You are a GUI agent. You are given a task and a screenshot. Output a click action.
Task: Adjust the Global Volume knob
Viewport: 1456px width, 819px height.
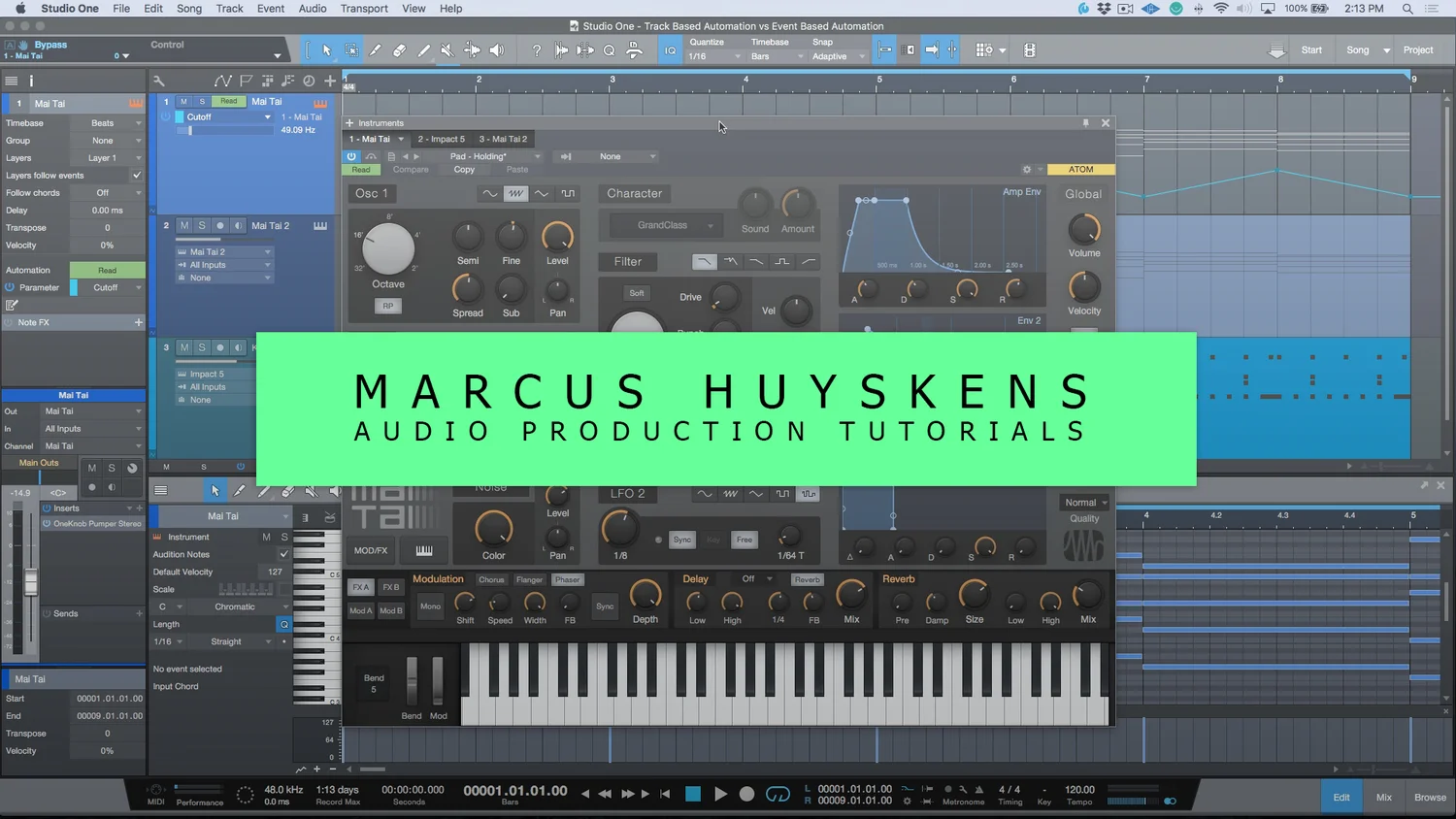point(1084,229)
